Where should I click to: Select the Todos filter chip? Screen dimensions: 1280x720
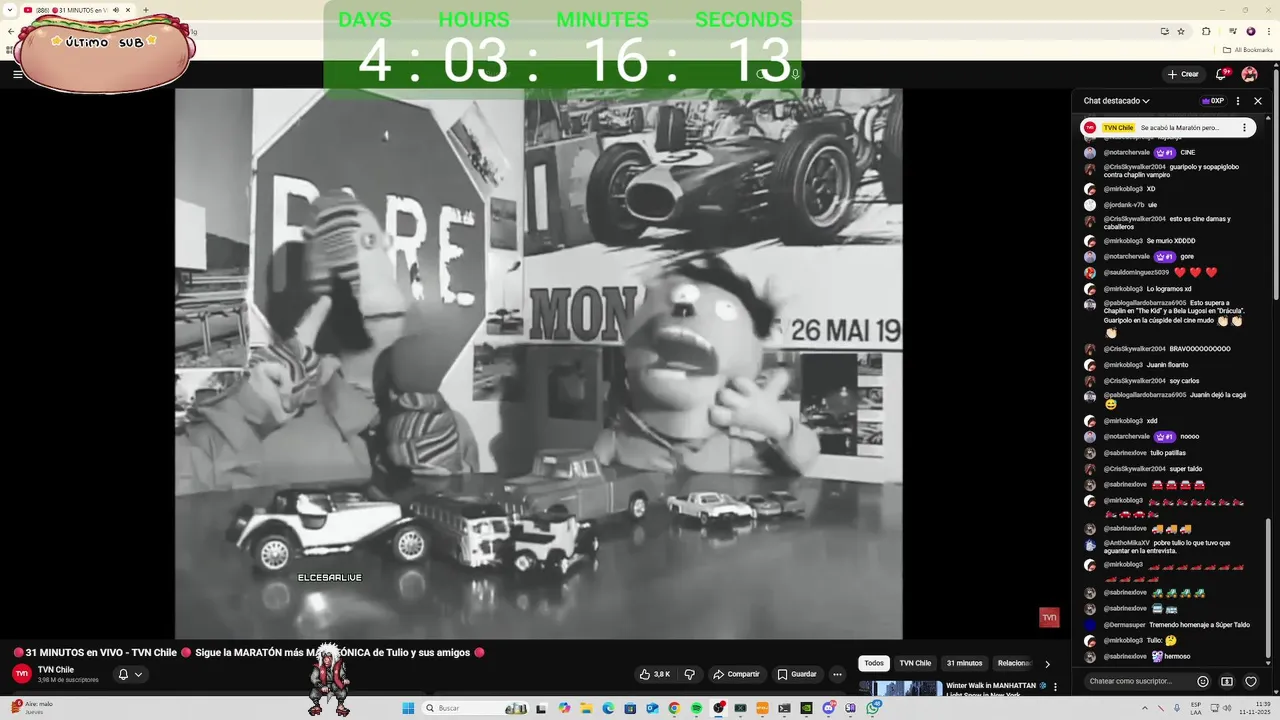point(874,663)
